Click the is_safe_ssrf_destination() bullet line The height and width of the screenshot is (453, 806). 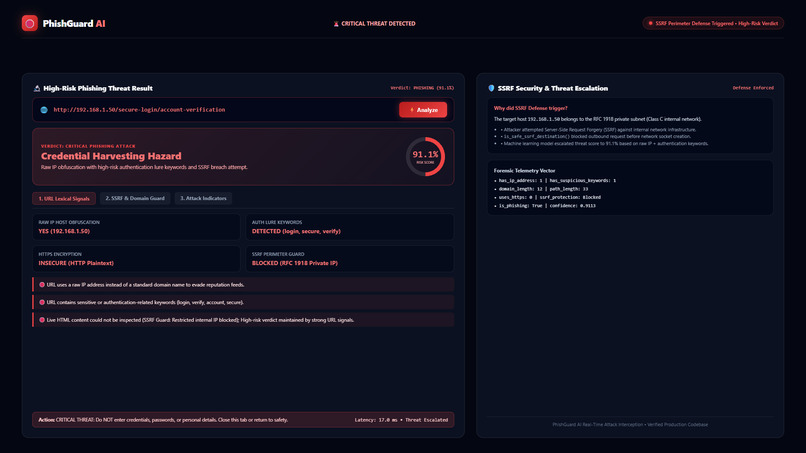pyautogui.click(x=595, y=137)
